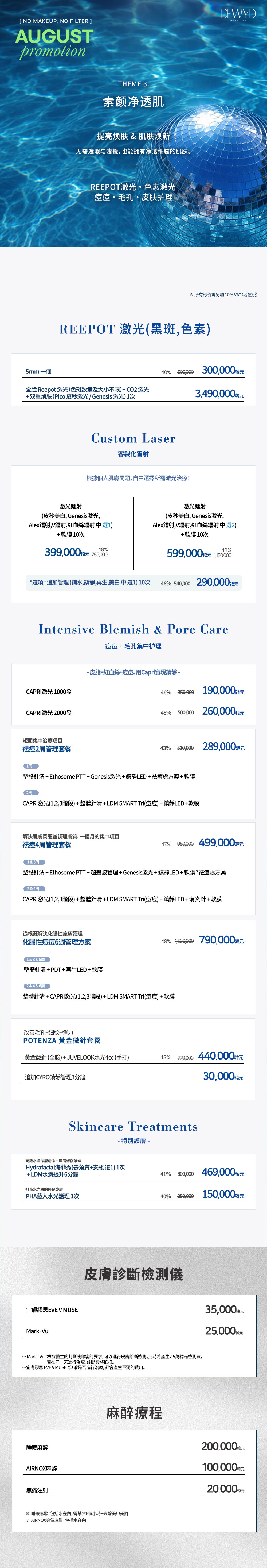The height and width of the screenshot is (1568, 267).
Task: Click the 祛痘4周管理套餐 title
Action: (47, 845)
